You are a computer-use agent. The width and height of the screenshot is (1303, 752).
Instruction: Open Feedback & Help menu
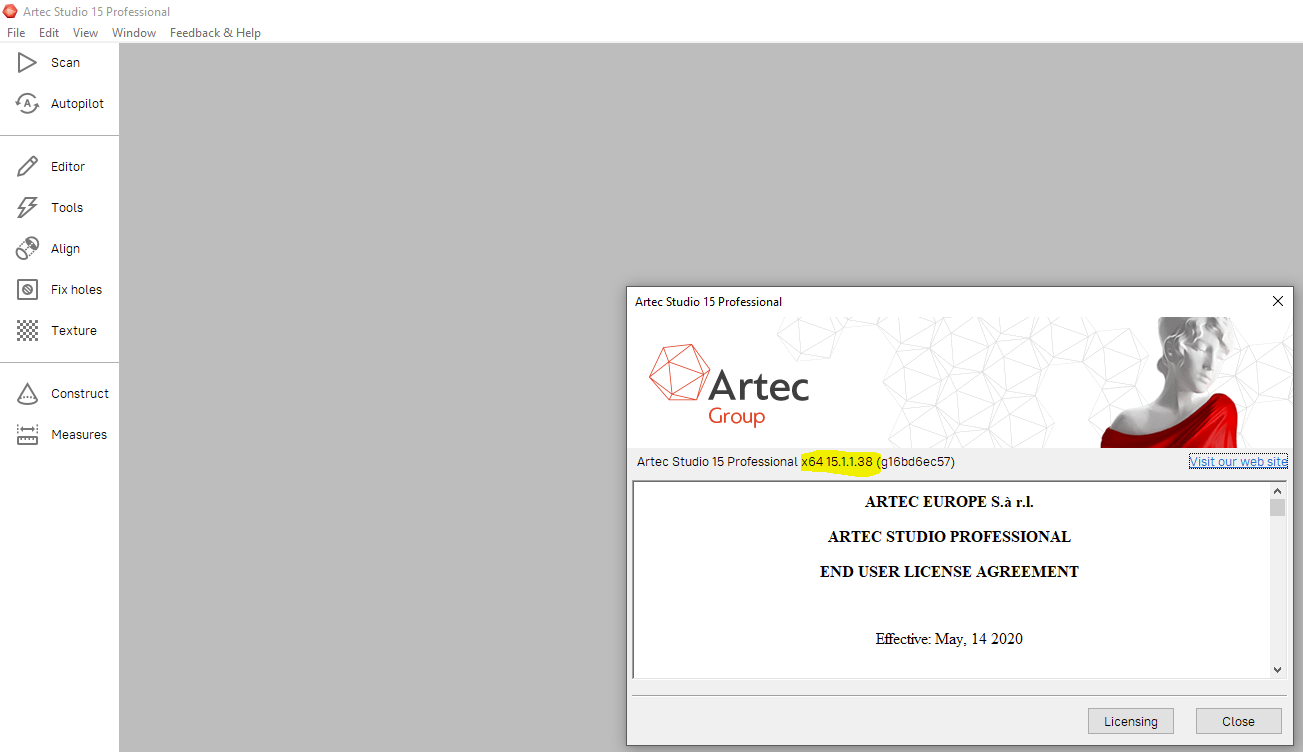[x=215, y=33]
